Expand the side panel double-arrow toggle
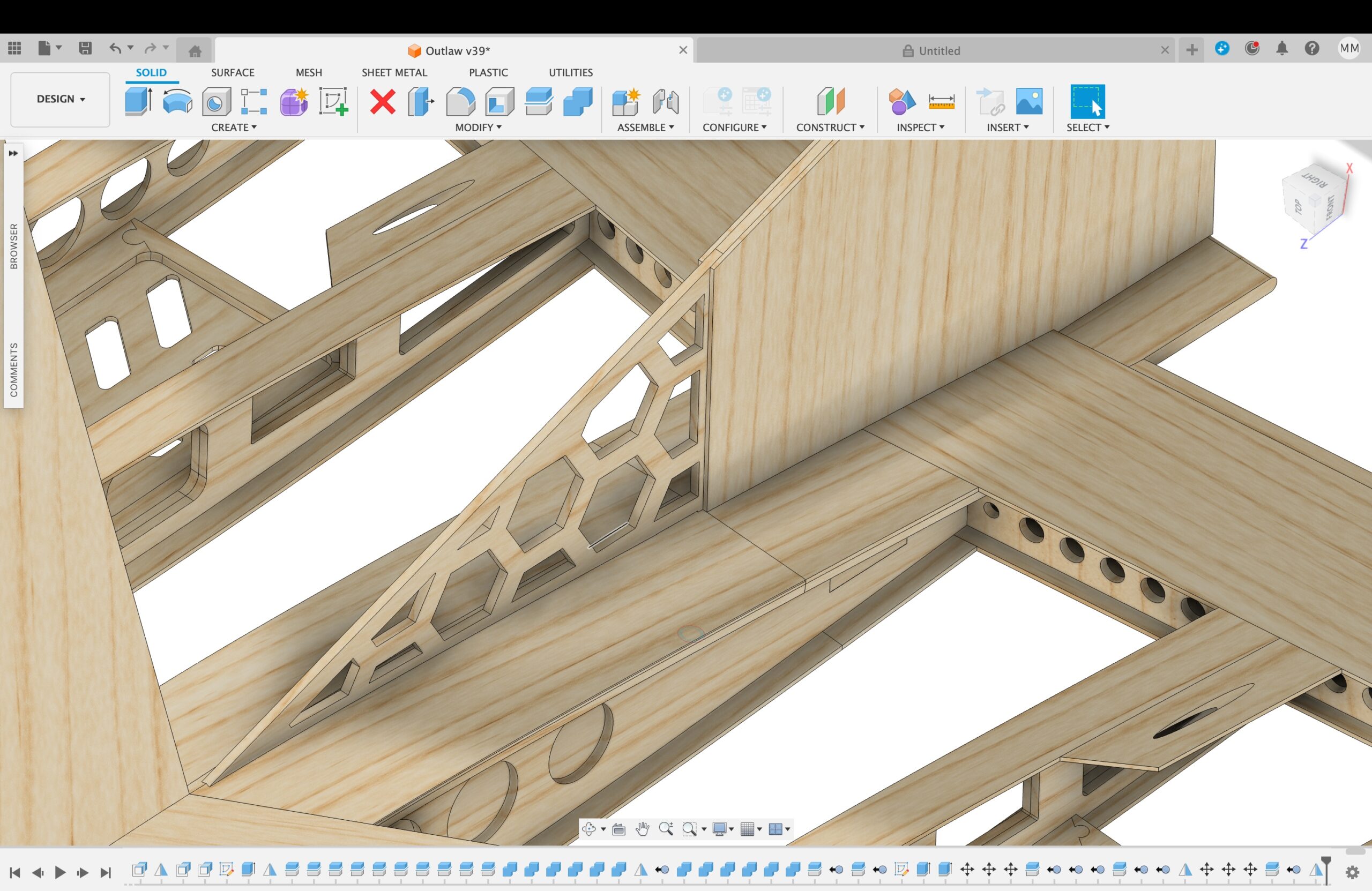The width and height of the screenshot is (1372, 891). pos(13,153)
